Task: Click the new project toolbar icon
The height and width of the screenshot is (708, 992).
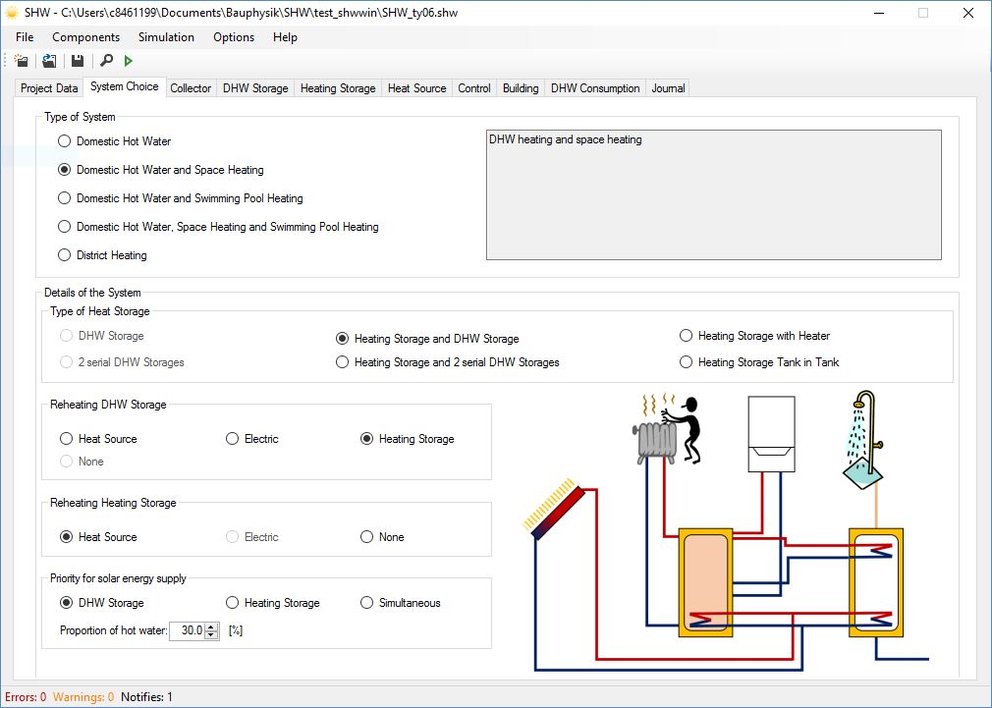Action: point(21,61)
